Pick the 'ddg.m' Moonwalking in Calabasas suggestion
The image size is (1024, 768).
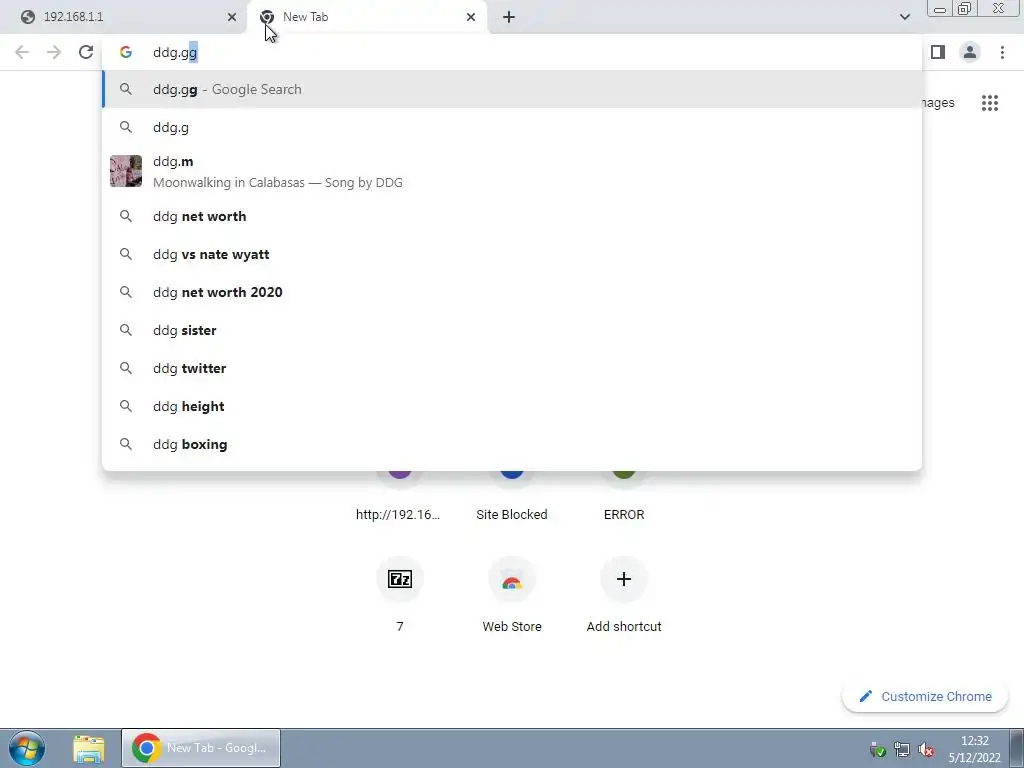pyautogui.click(x=512, y=171)
